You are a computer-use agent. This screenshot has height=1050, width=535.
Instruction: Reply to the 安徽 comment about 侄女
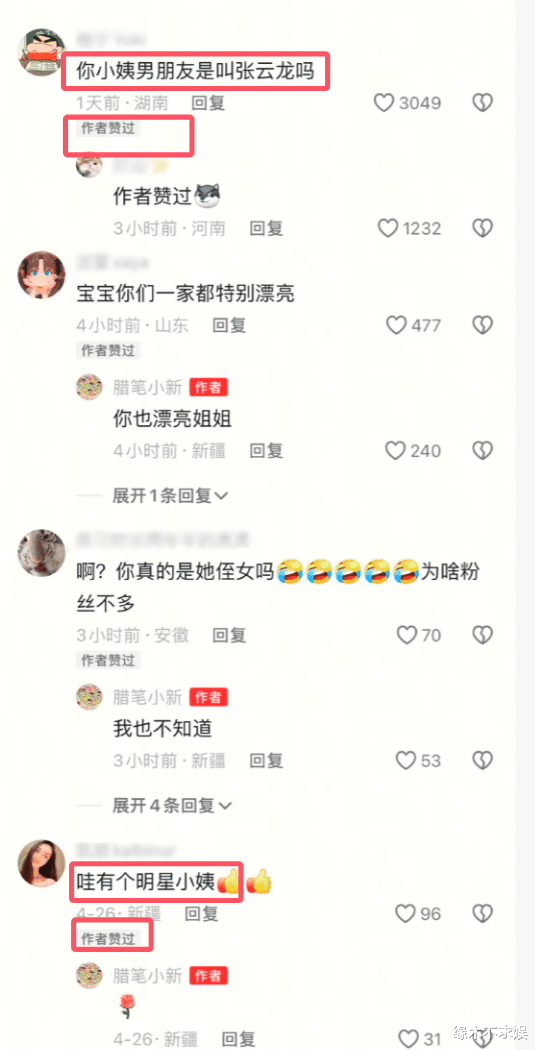point(230,635)
